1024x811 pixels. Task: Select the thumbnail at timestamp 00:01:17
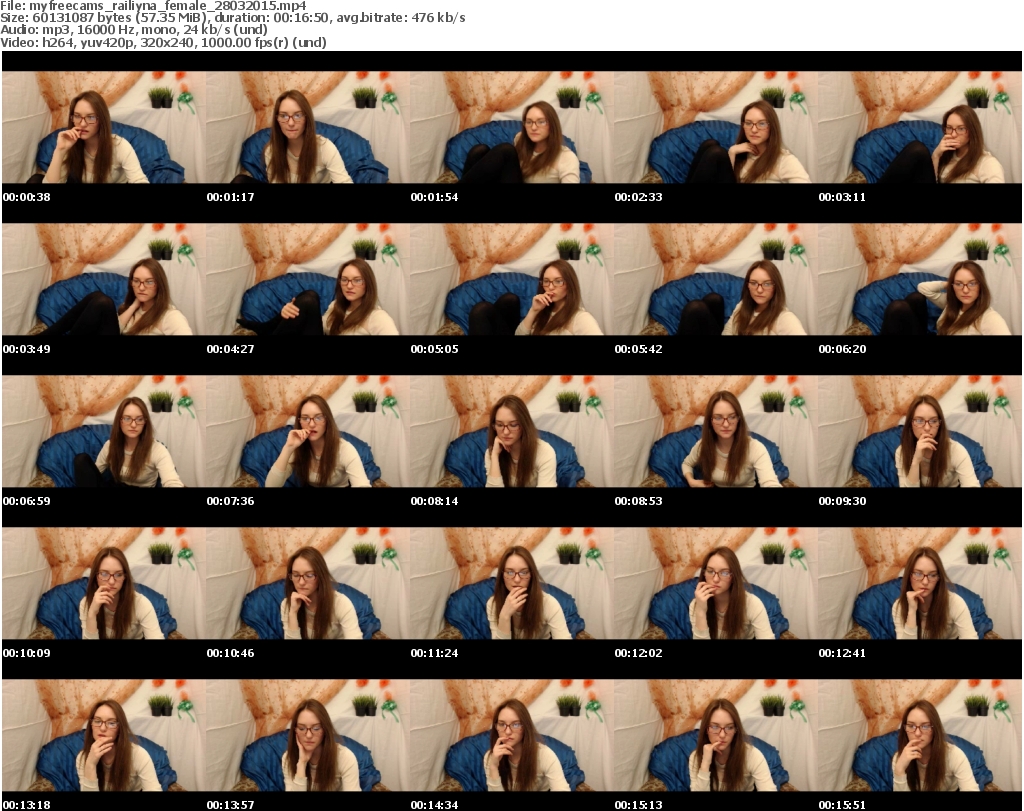coord(308,127)
